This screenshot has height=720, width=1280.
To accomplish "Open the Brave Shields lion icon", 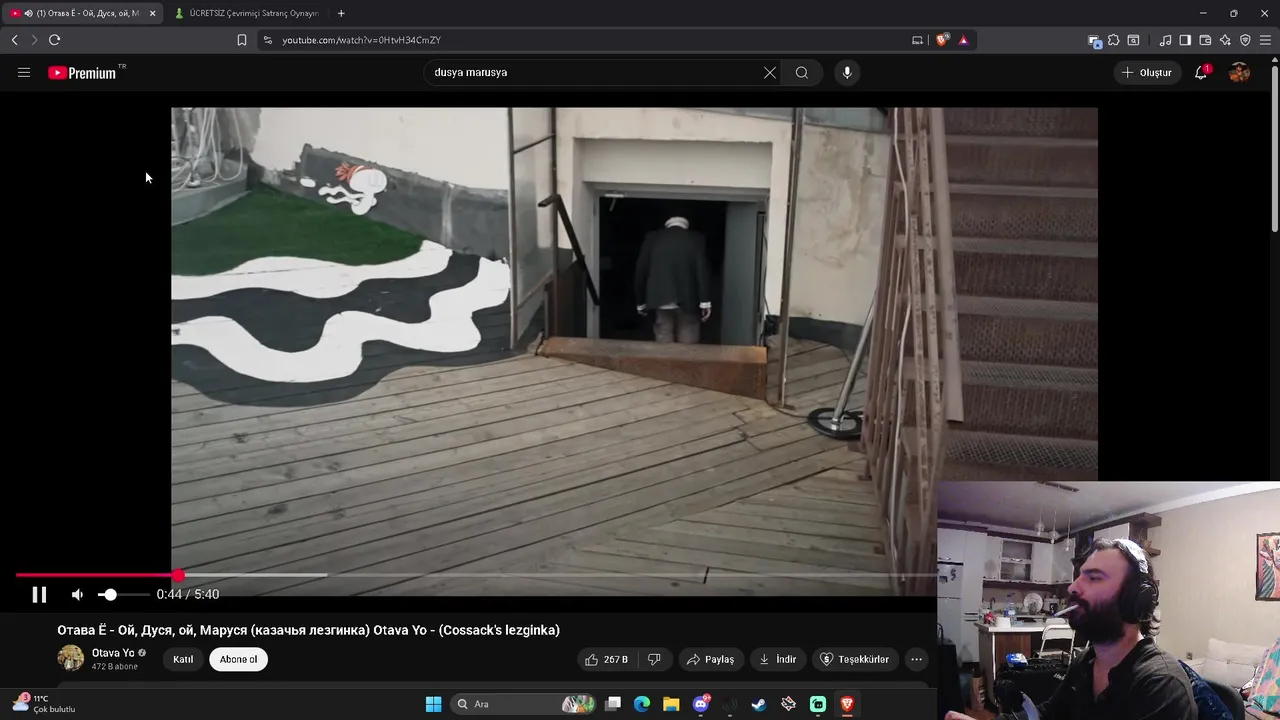I will [x=942, y=40].
